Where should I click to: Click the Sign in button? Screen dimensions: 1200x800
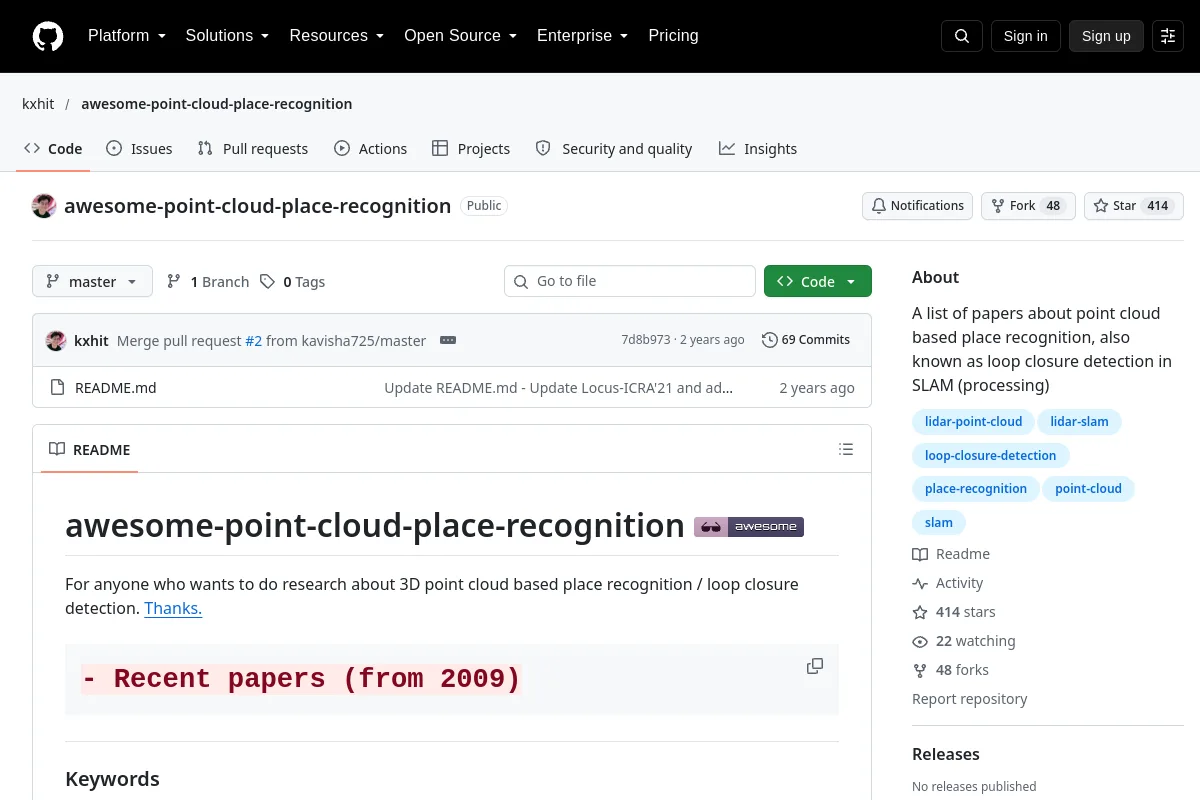coord(1025,36)
